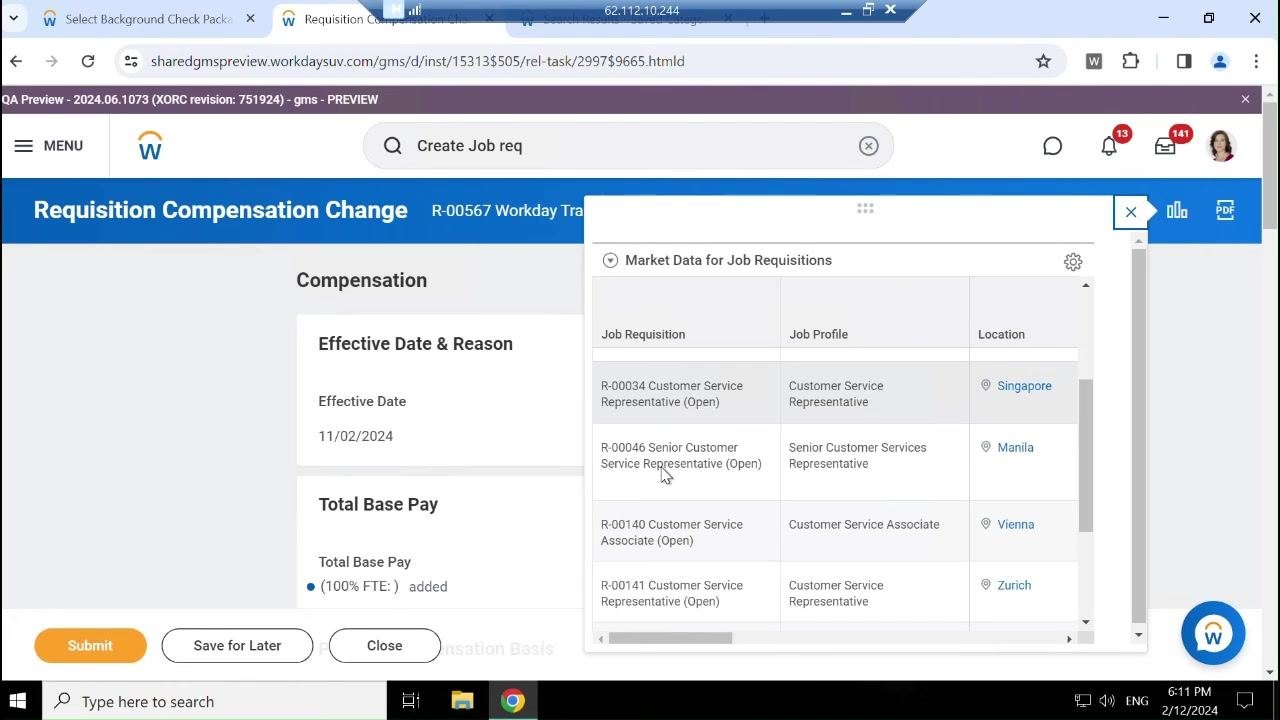Open the Workday home logo
The width and height of the screenshot is (1280, 720).
[150, 146]
